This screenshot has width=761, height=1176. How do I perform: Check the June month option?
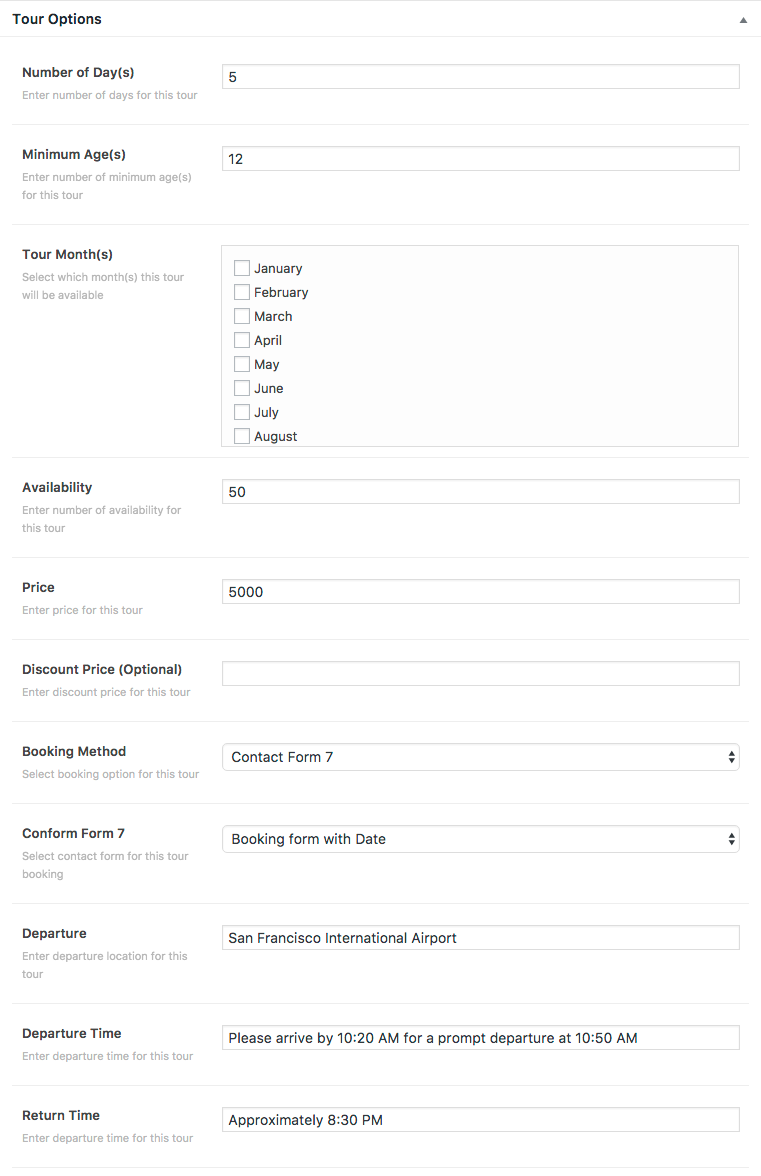241,388
